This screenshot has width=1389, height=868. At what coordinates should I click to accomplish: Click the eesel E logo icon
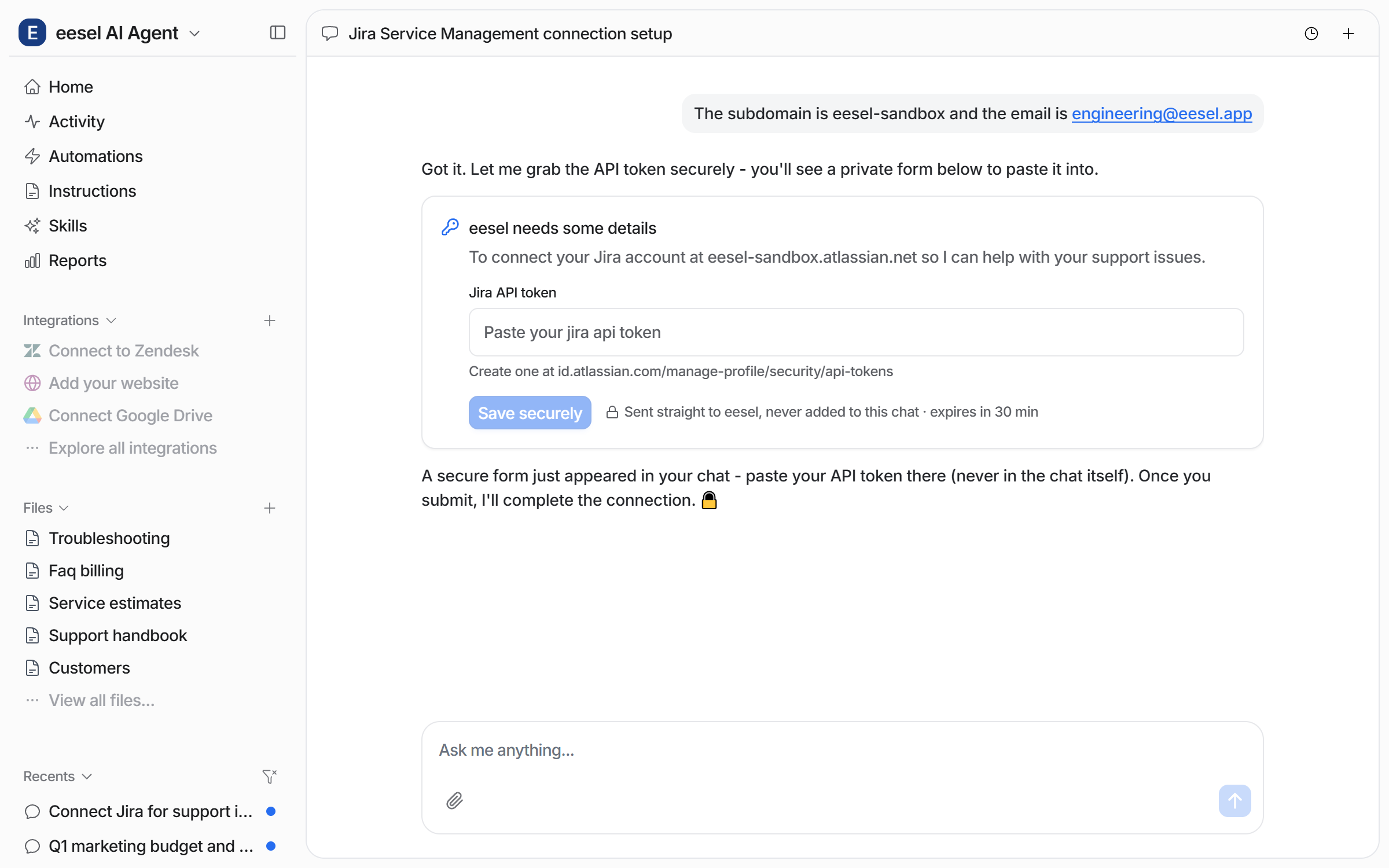[32, 33]
